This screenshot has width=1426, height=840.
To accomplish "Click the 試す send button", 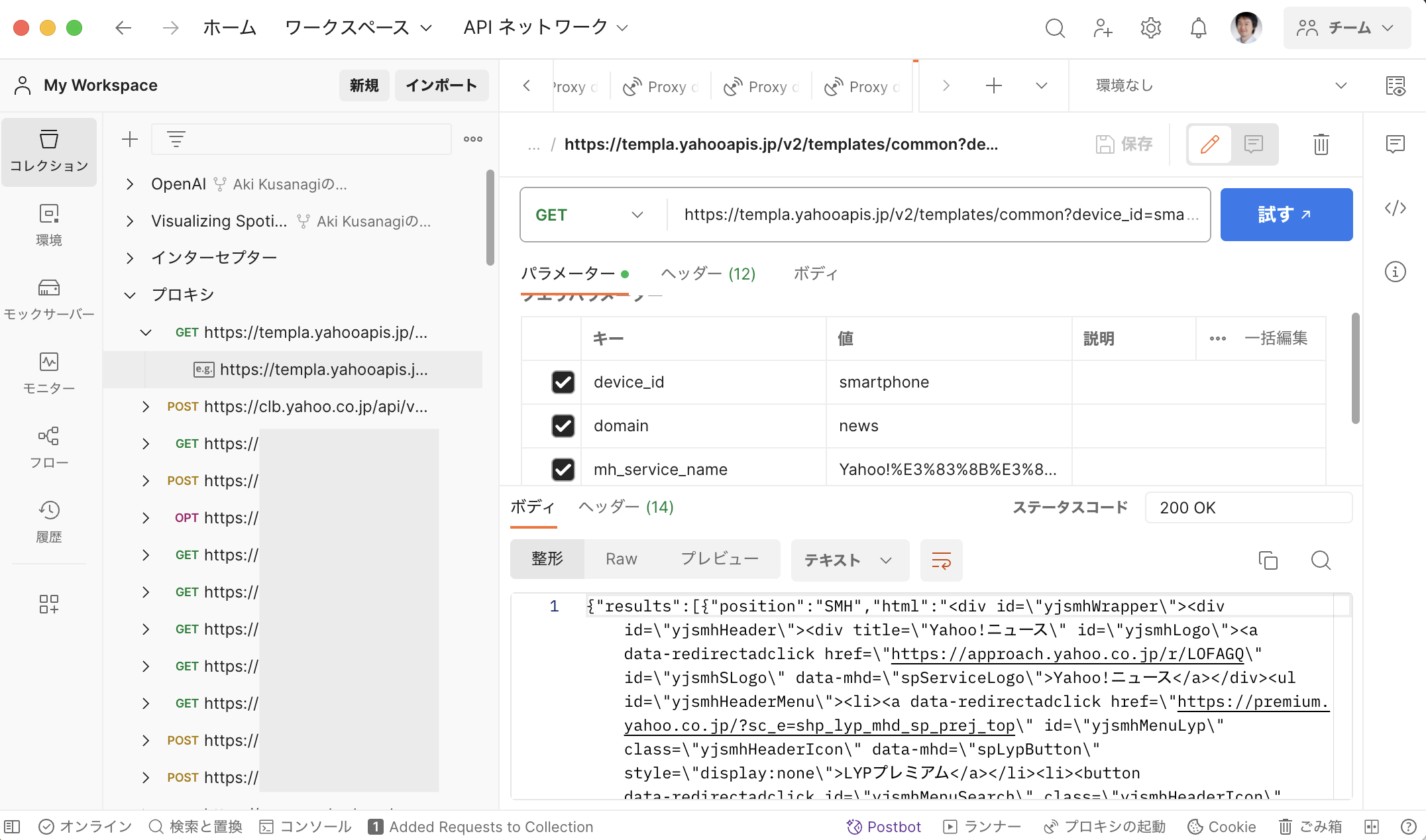I will point(1286,214).
